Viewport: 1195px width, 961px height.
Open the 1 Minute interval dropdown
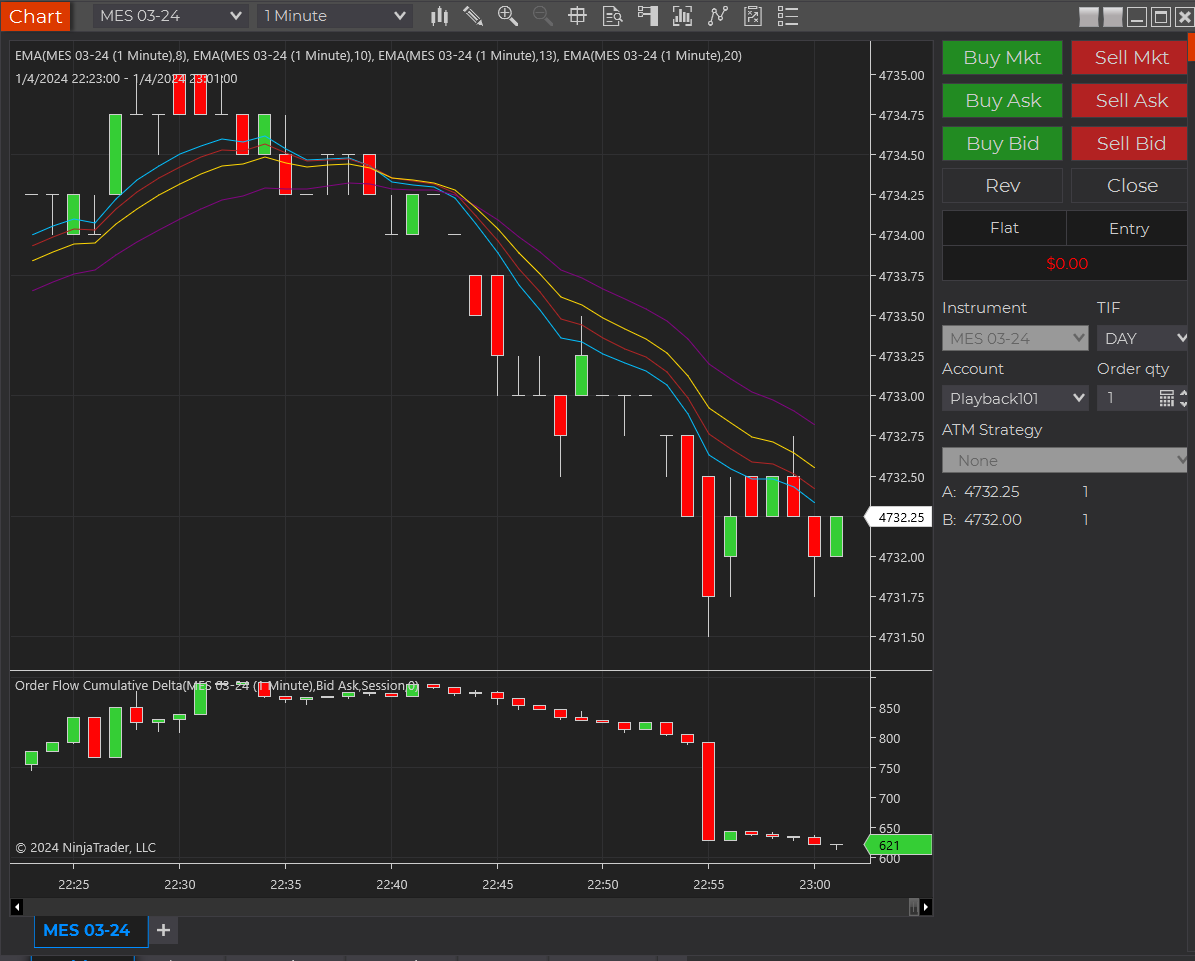335,16
